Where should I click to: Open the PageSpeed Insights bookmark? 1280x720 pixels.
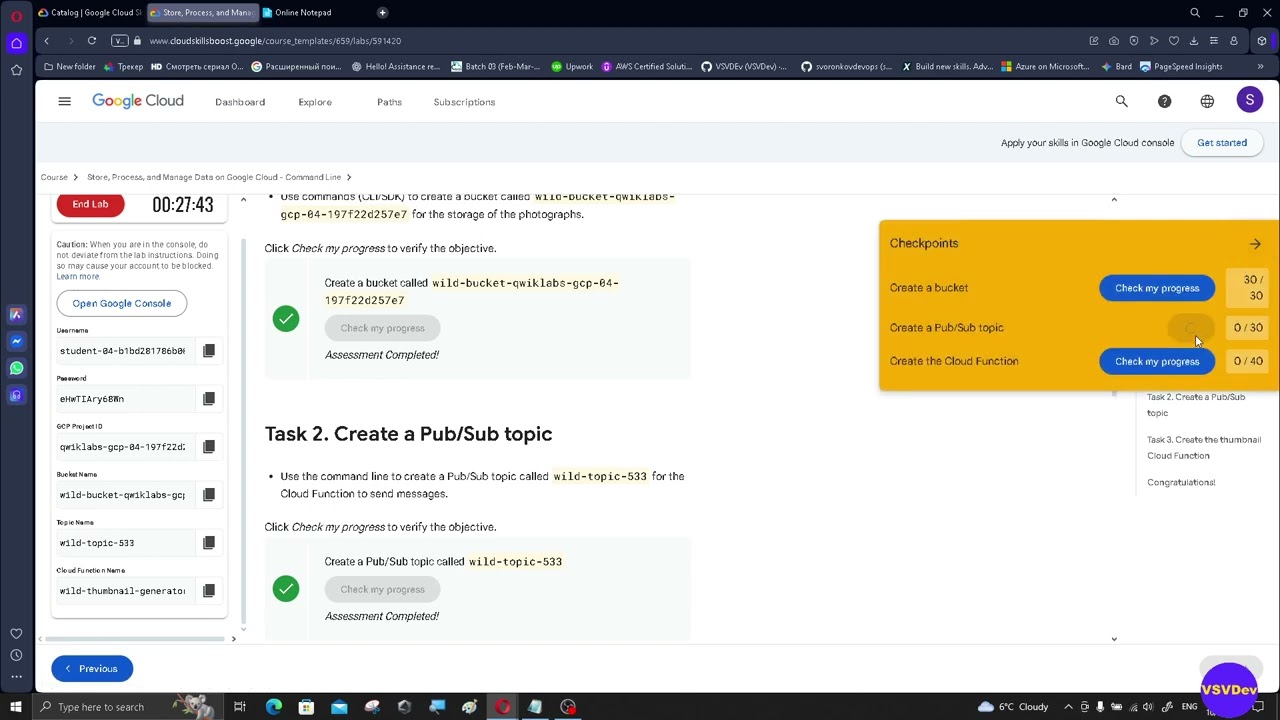coord(1181,67)
